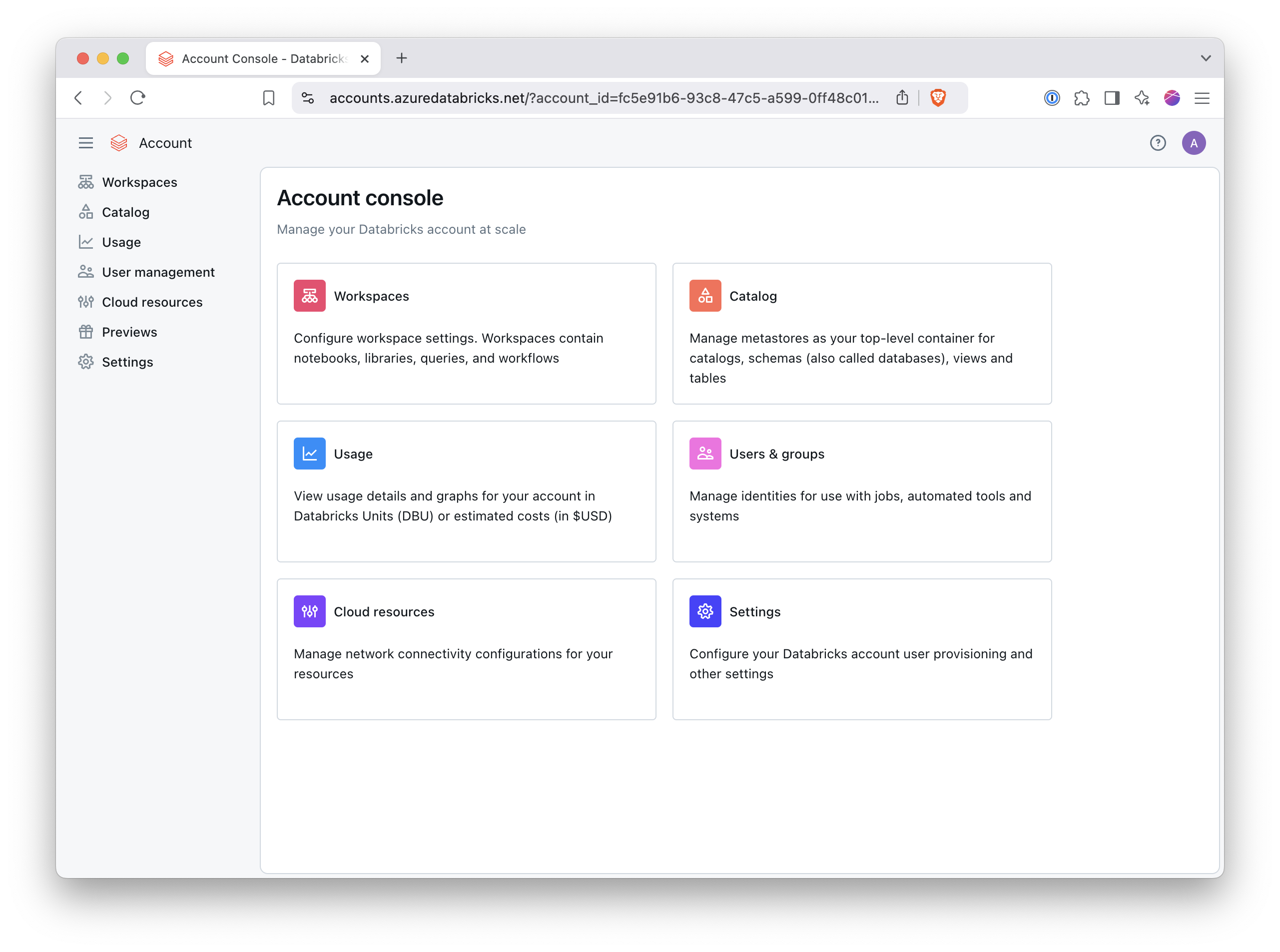Open the Catalog card title
This screenshot has height=952, width=1280.
(x=753, y=296)
